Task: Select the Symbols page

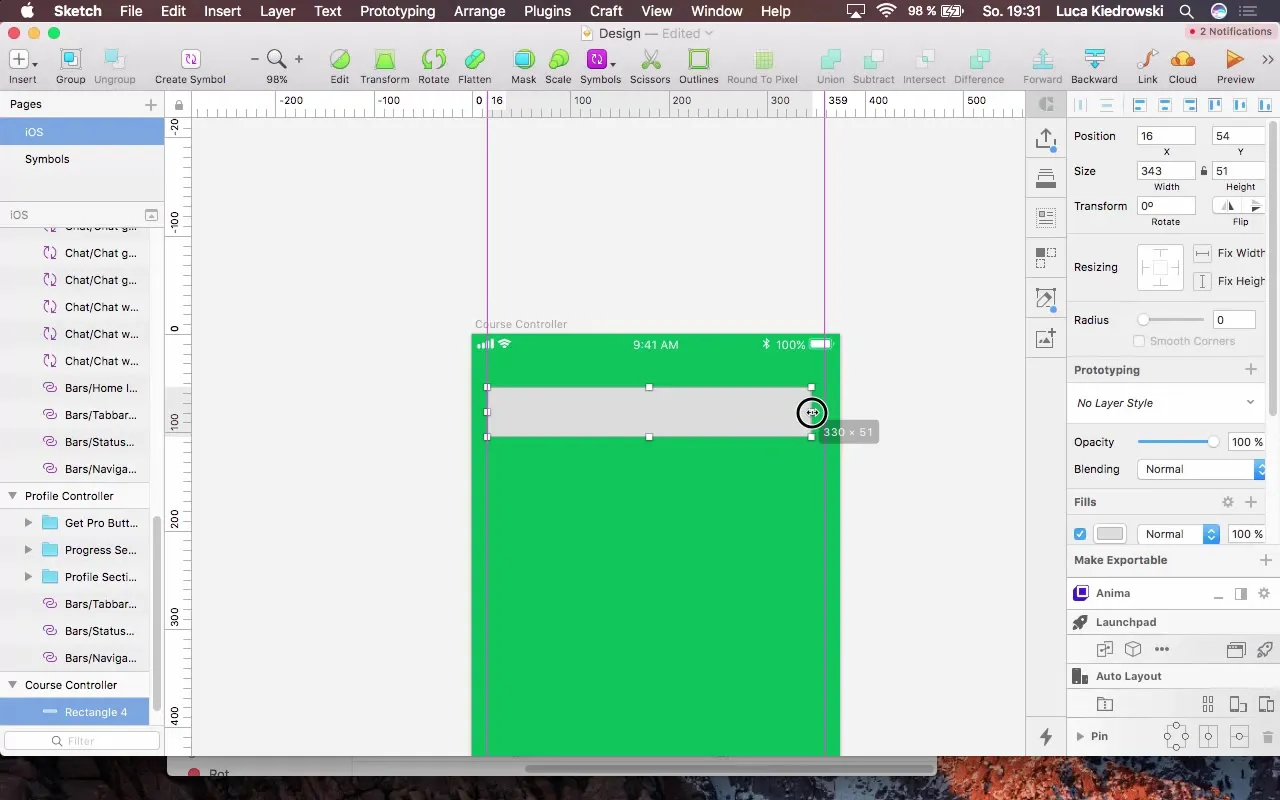Action: (x=82, y=159)
